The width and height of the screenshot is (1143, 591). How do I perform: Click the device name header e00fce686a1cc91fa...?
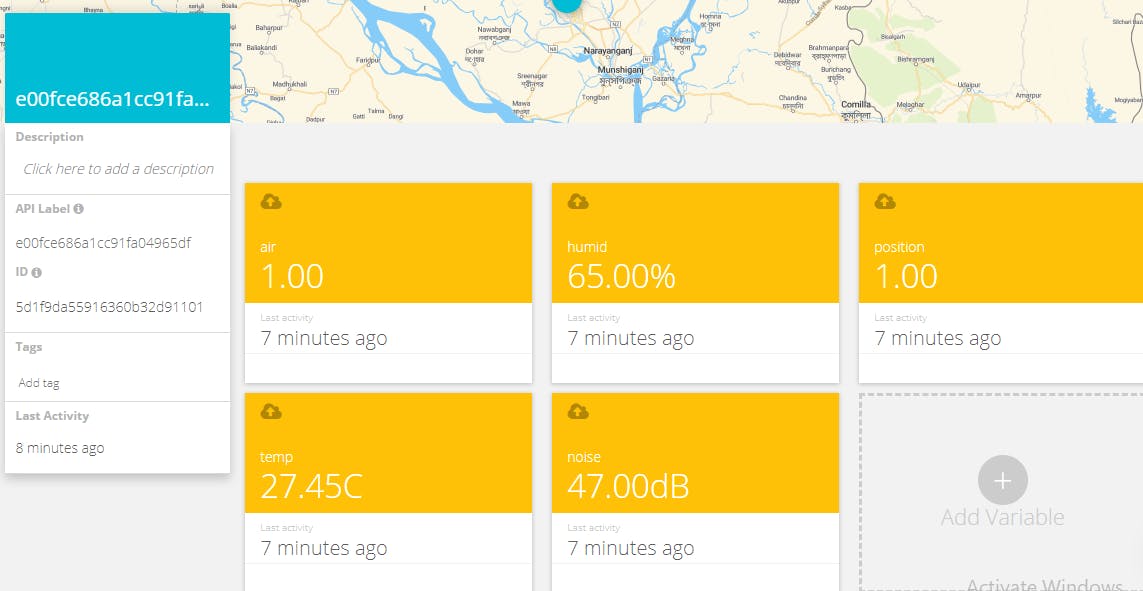[x=112, y=100]
